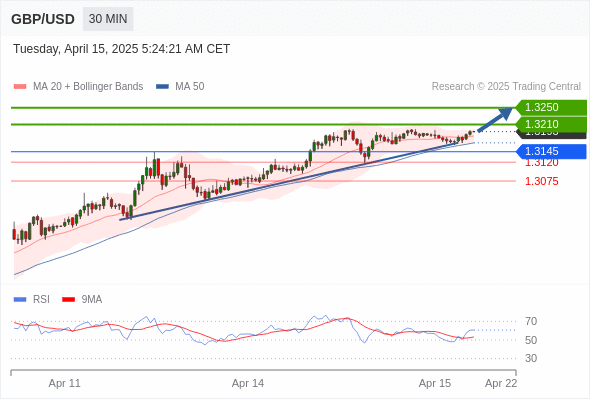Click the blue MA 50 legend swatch

(162, 87)
